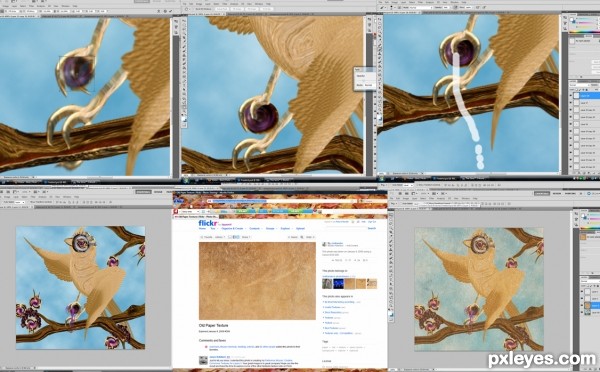Select the last photostream thumbnail on Flickr
This screenshot has height=372, width=600.
point(372,284)
